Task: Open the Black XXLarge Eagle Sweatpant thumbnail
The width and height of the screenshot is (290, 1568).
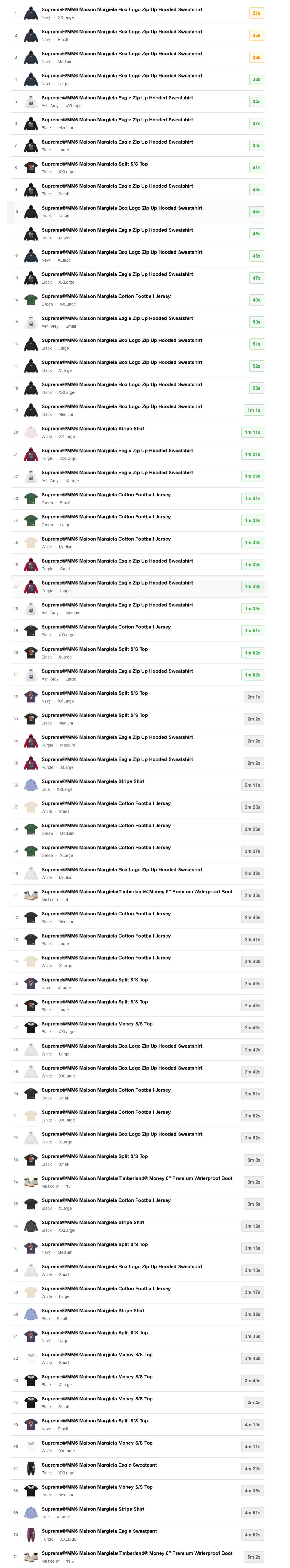Action: pyautogui.click(x=30, y=1469)
